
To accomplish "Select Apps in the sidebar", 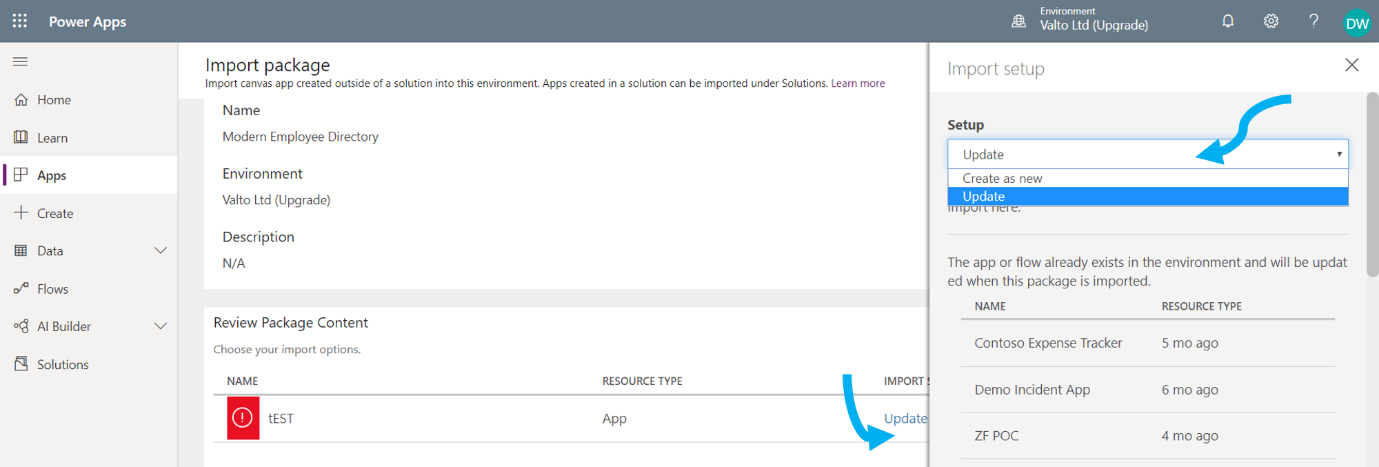I will click(x=51, y=175).
